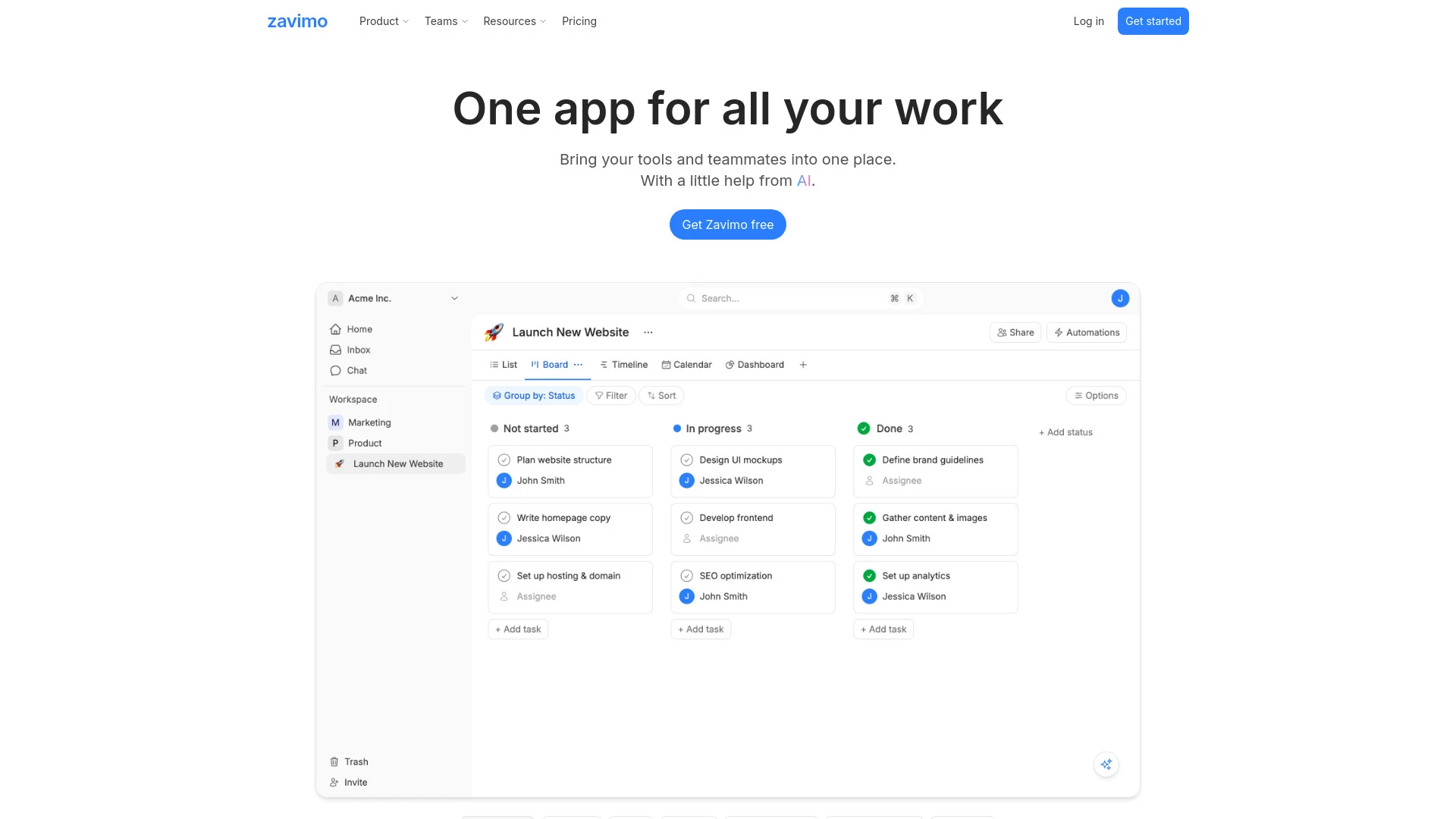
Task: Check off the Develop frontend task
Action: (687, 518)
